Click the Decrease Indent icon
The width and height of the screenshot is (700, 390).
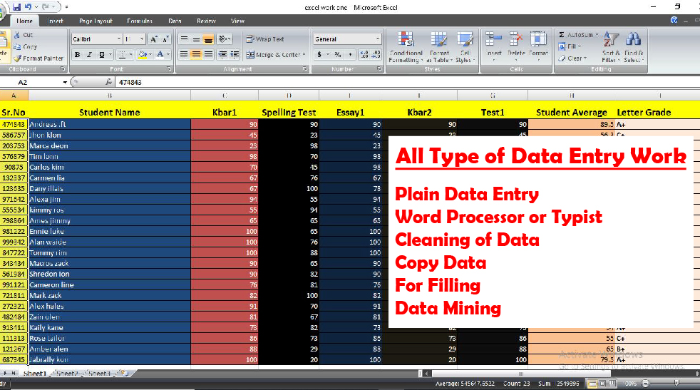[222, 54]
